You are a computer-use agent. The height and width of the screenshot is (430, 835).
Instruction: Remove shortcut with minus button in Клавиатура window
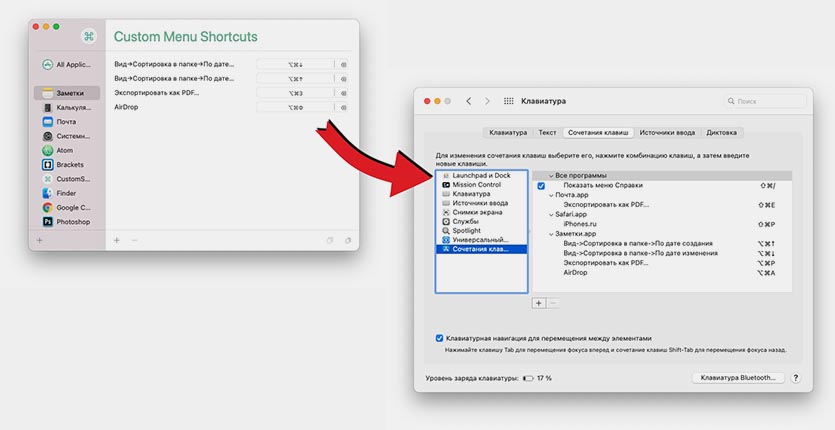[553, 303]
